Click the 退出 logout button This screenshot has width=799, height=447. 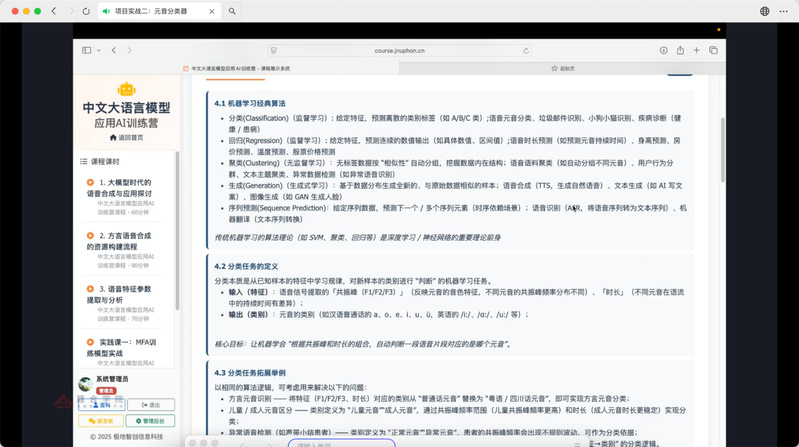pyautogui.click(x=151, y=405)
